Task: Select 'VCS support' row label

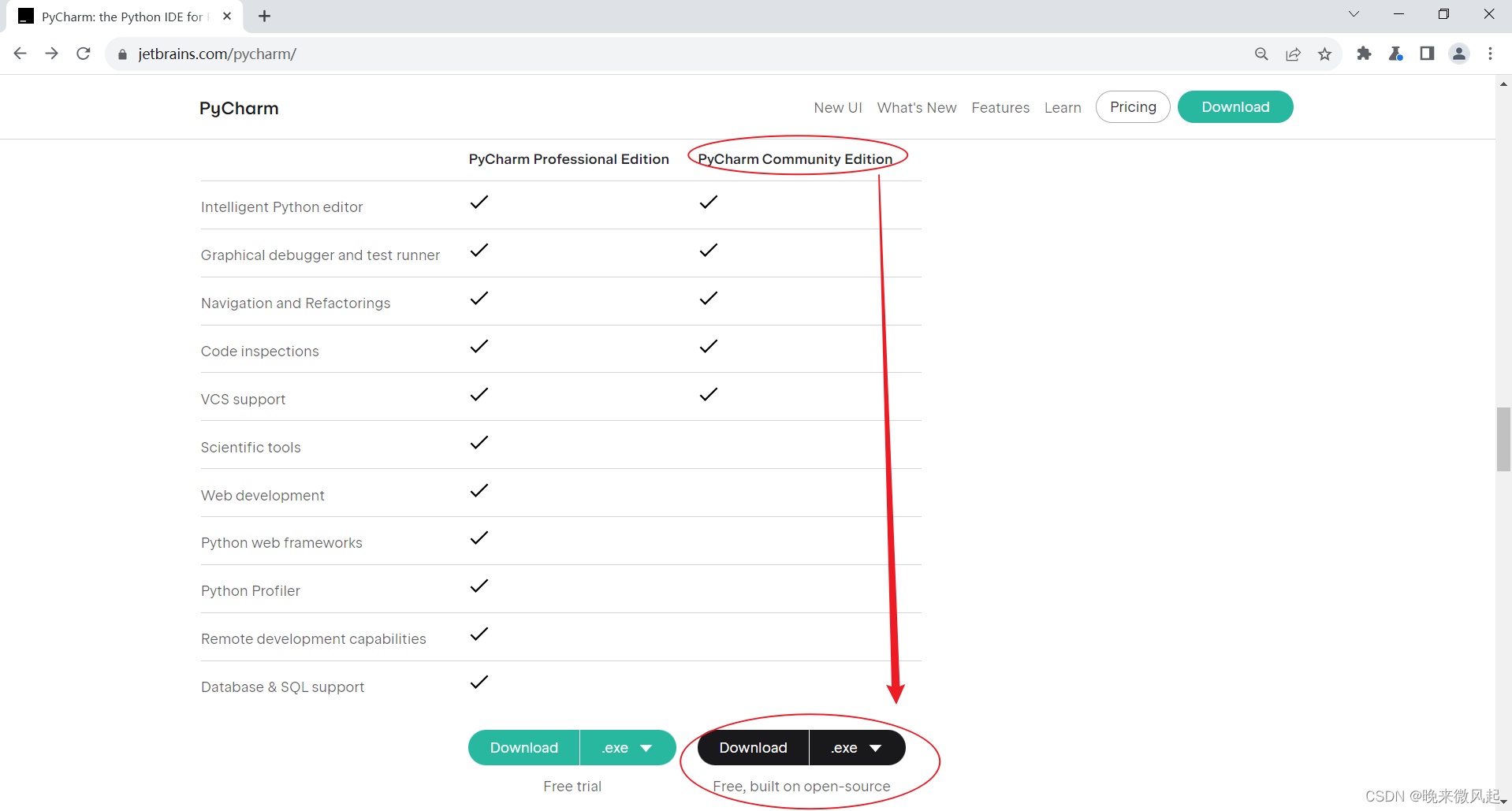Action: (x=243, y=400)
